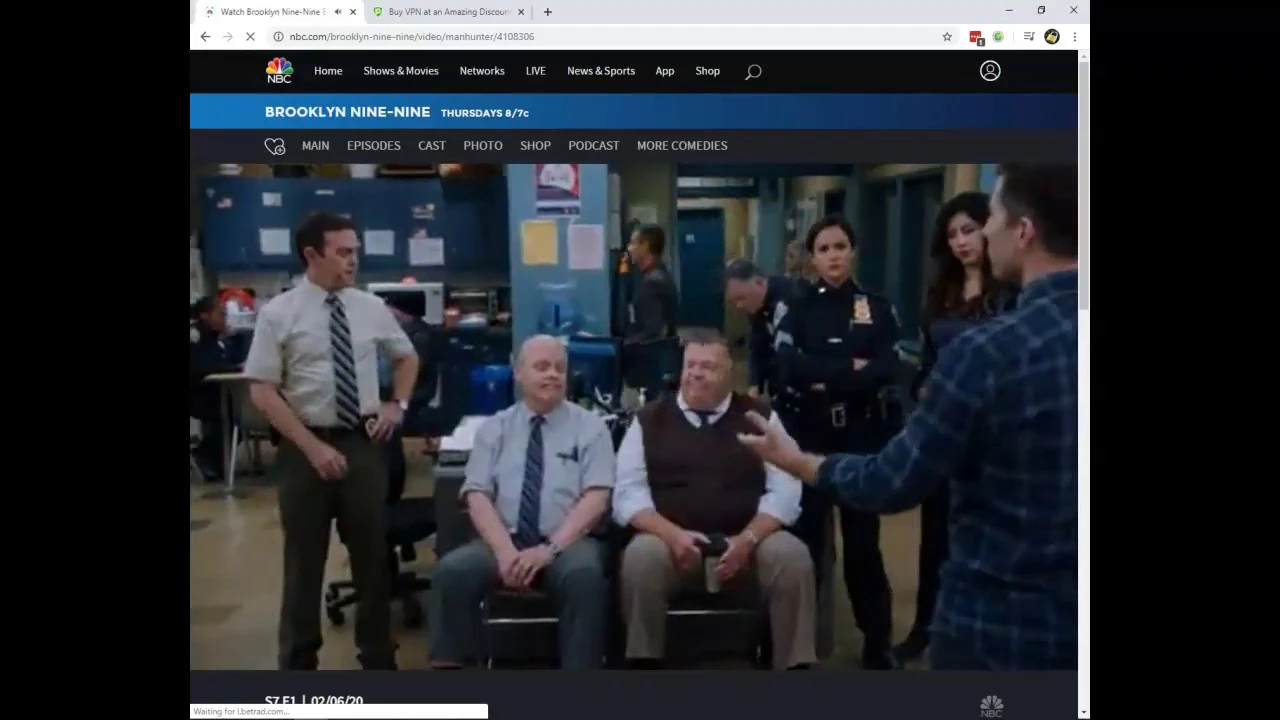Click the NBC peacock logo

click(x=279, y=71)
